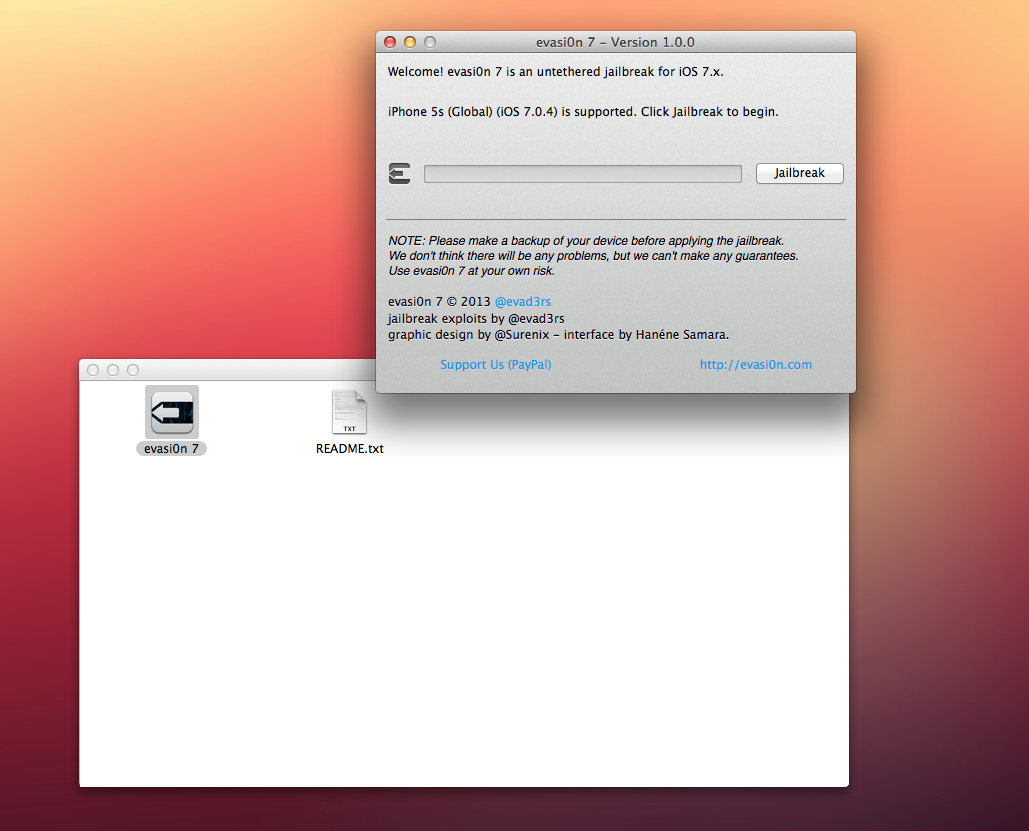
Task: Minimize the evasi0n 7 window
Action: [410, 42]
